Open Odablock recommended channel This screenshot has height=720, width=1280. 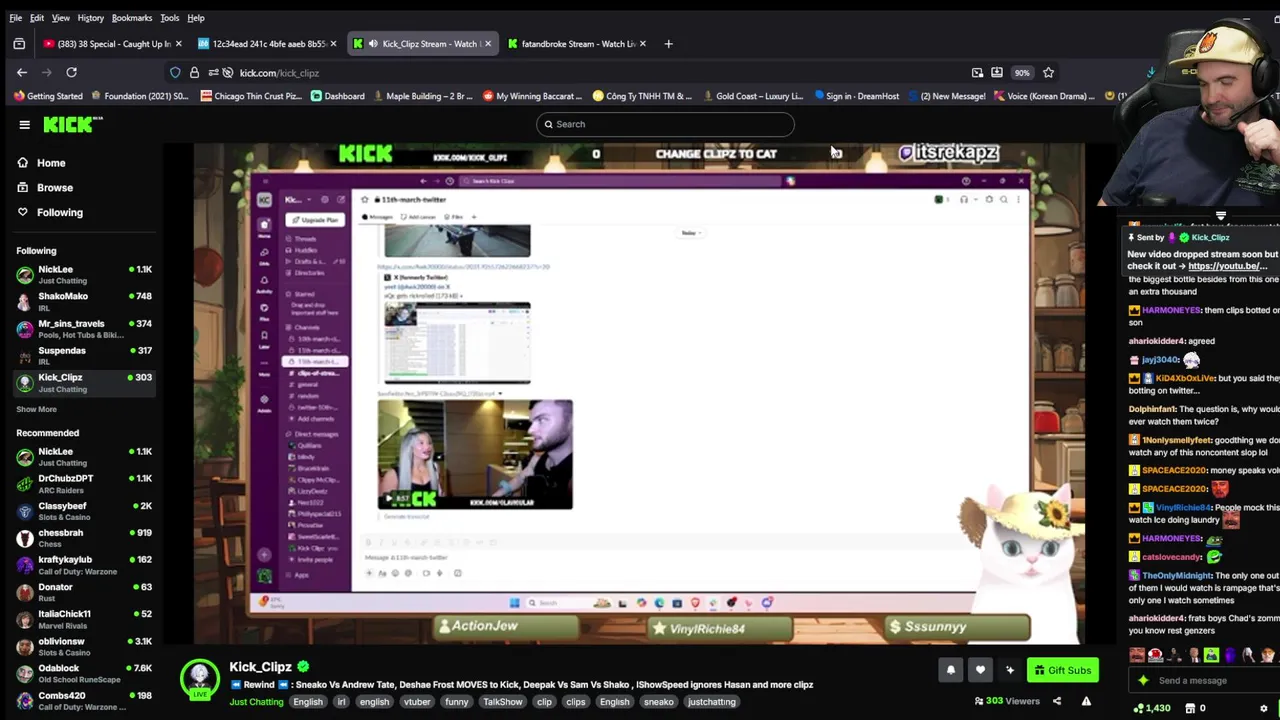point(84,673)
